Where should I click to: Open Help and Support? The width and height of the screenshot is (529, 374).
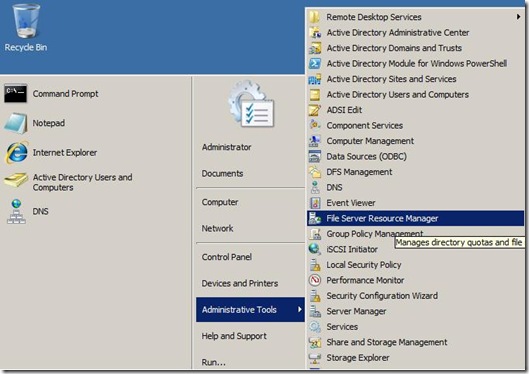point(234,336)
